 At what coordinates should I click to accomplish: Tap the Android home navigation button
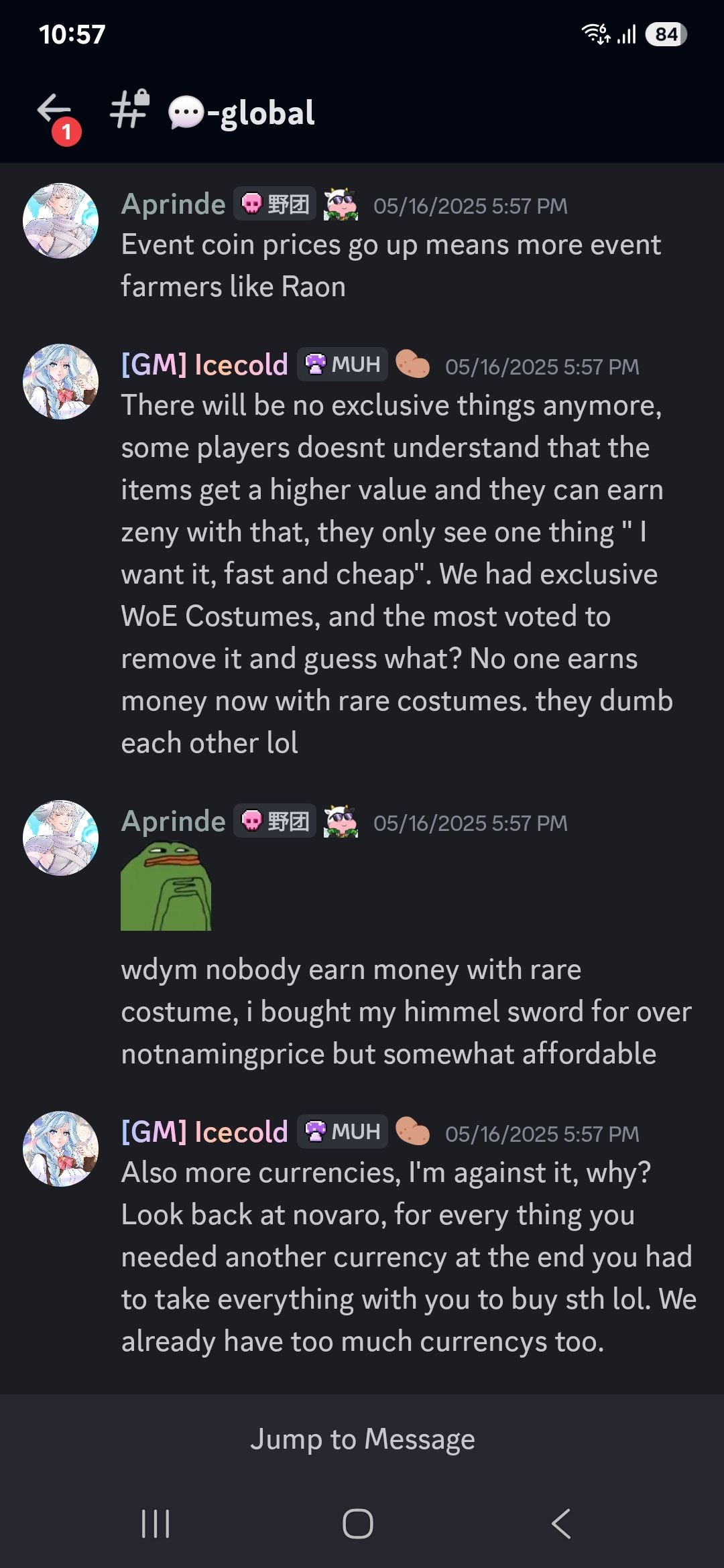(358, 1524)
